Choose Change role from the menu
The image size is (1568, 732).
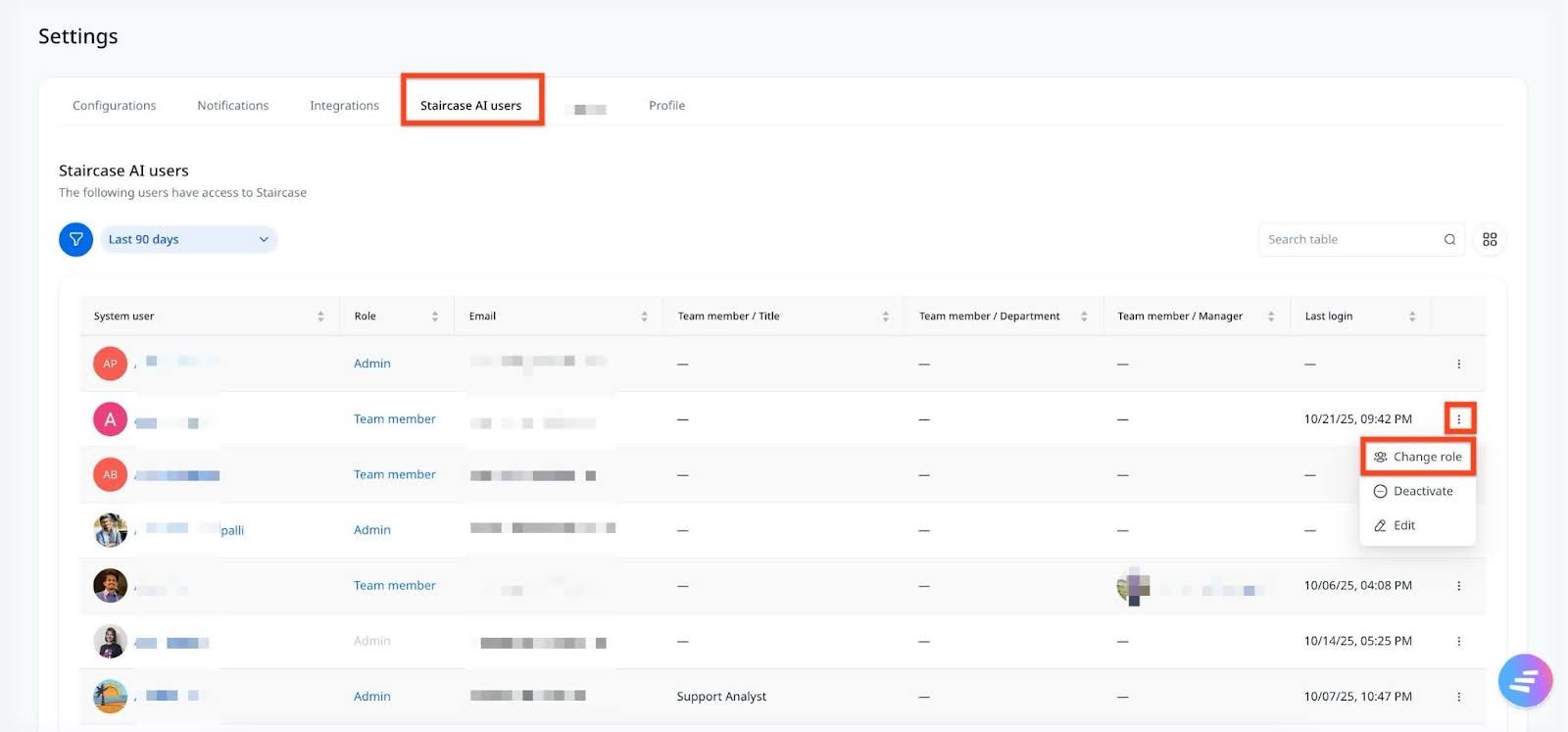pyautogui.click(x=1418, y=457)
